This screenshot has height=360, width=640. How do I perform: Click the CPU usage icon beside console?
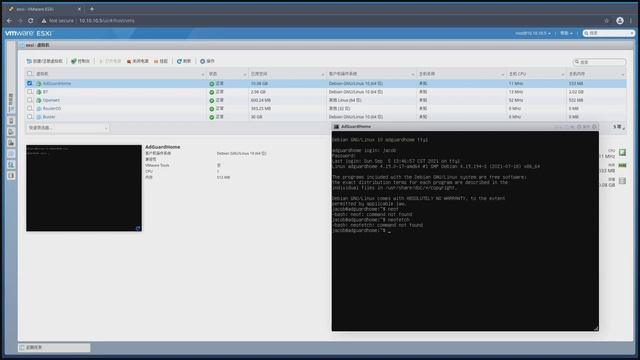click(x=622, y=152)
